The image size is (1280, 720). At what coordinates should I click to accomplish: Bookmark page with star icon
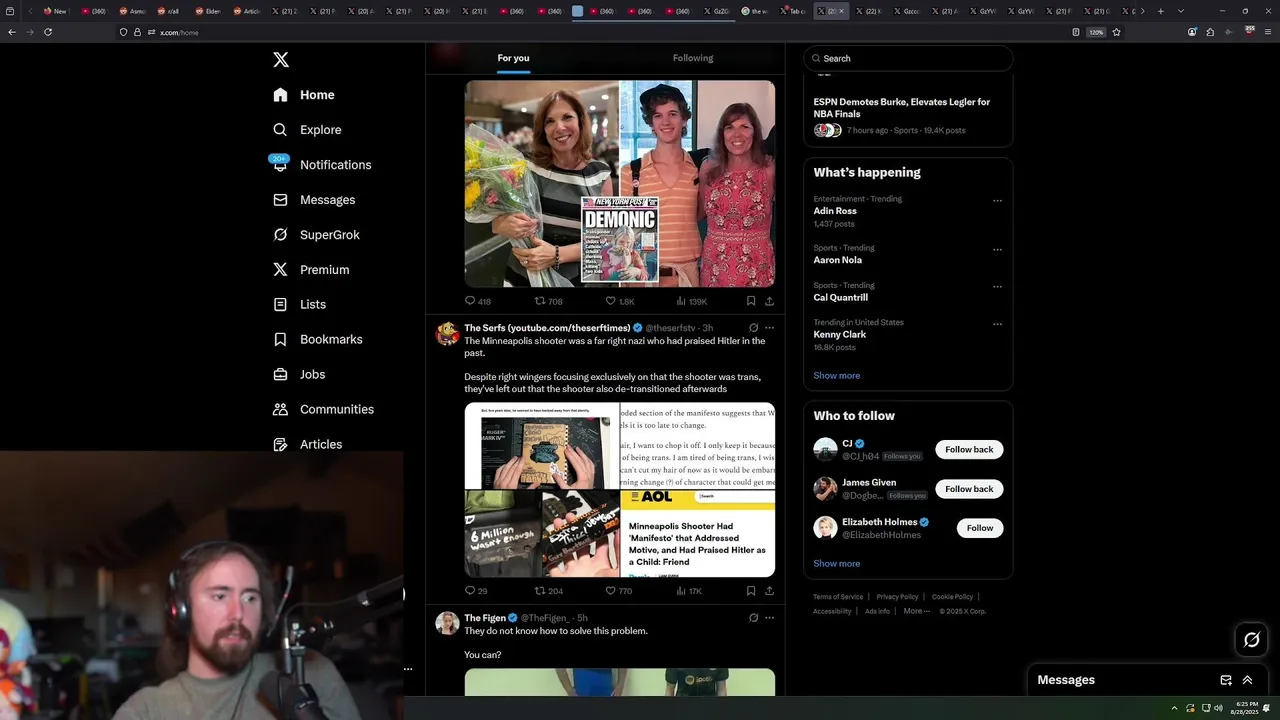1116,32
